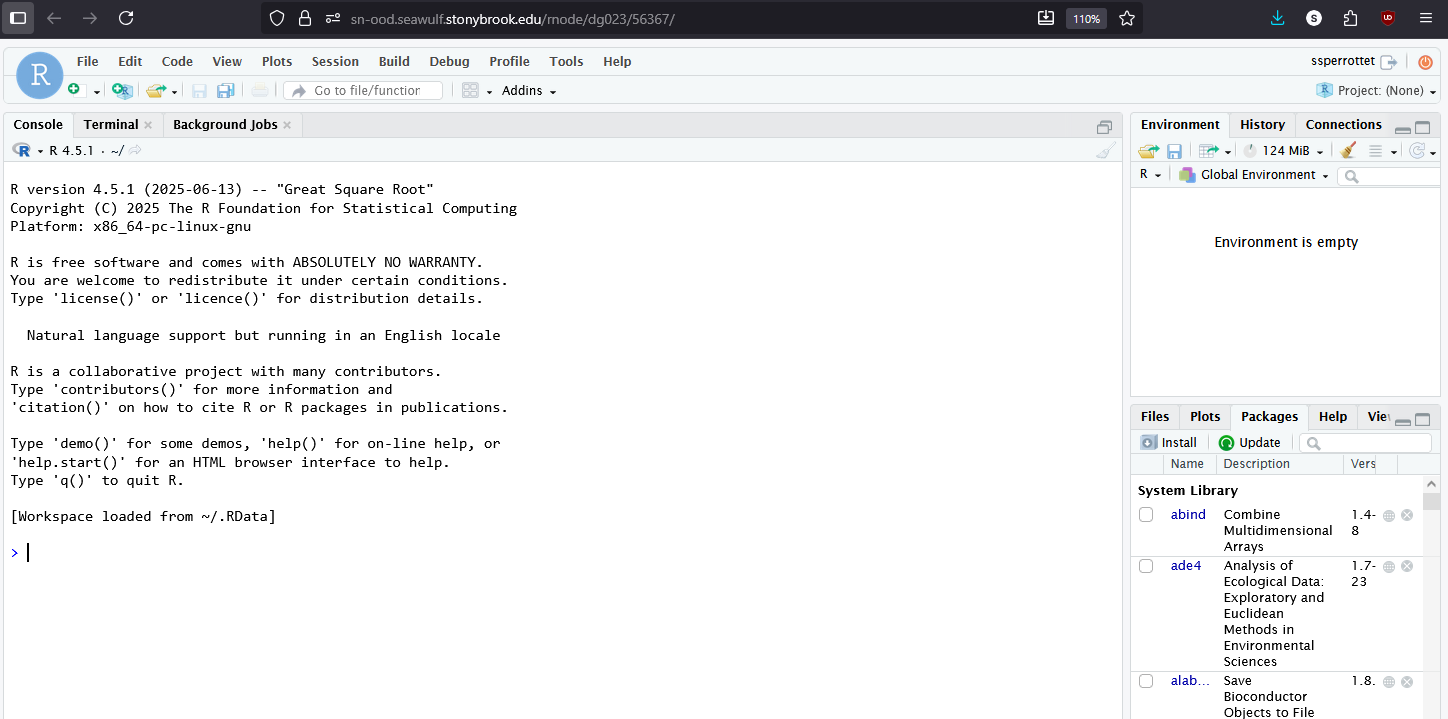The width and height of the screenshot is (1448, 719).
Task: Click inside the Packages search field
Action: click(1365, 441)
